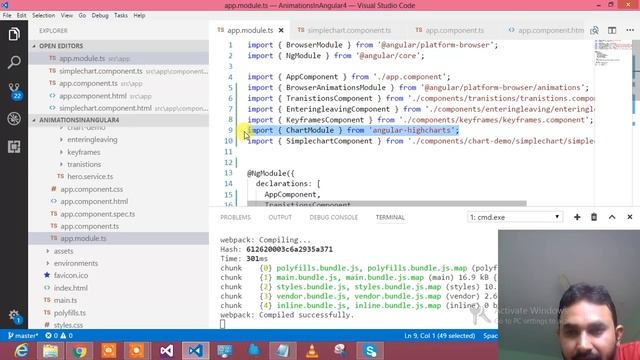The image size is (640, 360).
Task: Open changes icon in editor toolbar
Action: coord(594,30)
